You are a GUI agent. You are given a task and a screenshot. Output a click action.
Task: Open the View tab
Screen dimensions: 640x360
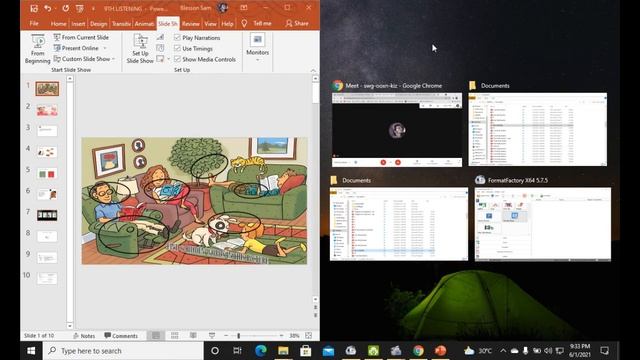pyautogui.click(x=210, y=24)
